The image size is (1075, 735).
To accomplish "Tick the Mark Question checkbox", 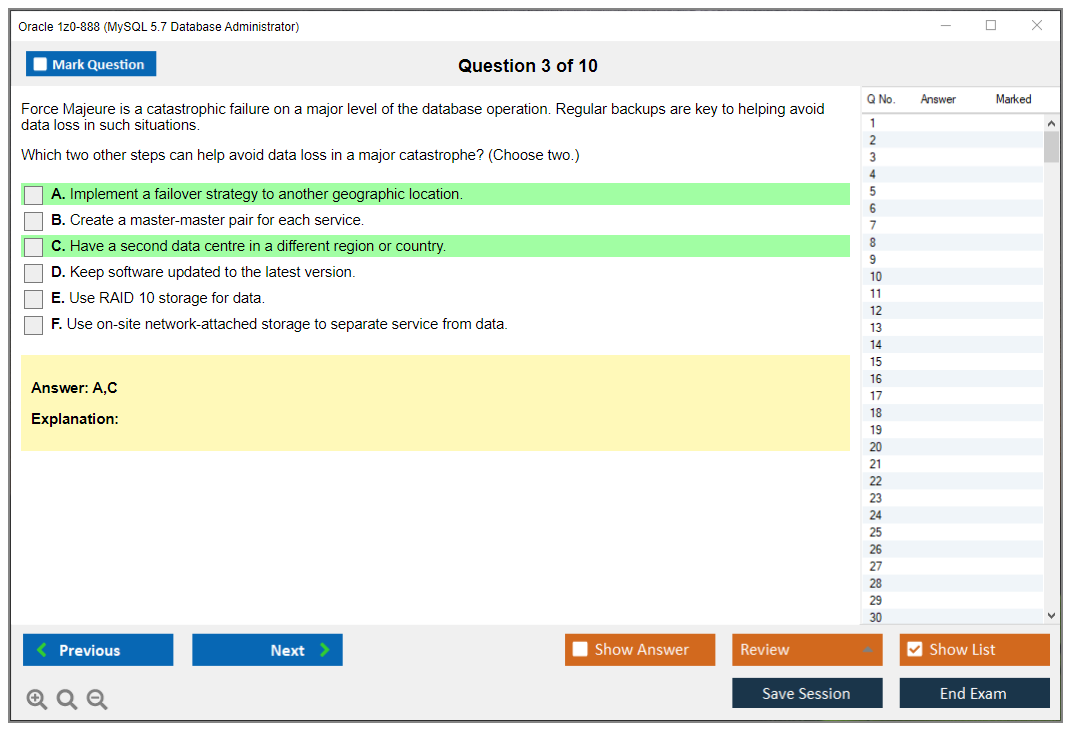I will pyautogui.click(x=41, y=65).
